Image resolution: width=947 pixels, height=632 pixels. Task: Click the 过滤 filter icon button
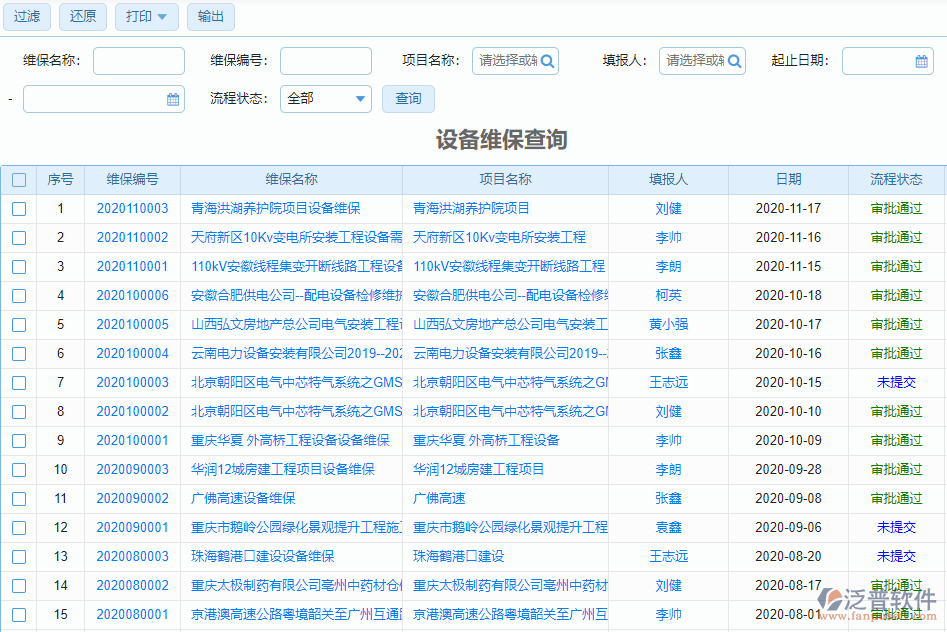coord(26,17)
